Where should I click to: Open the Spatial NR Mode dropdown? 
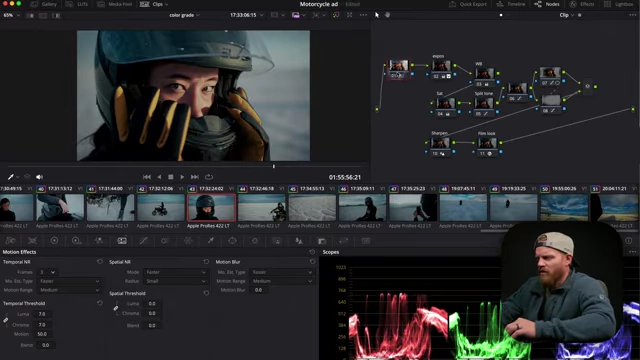(175, 272)
